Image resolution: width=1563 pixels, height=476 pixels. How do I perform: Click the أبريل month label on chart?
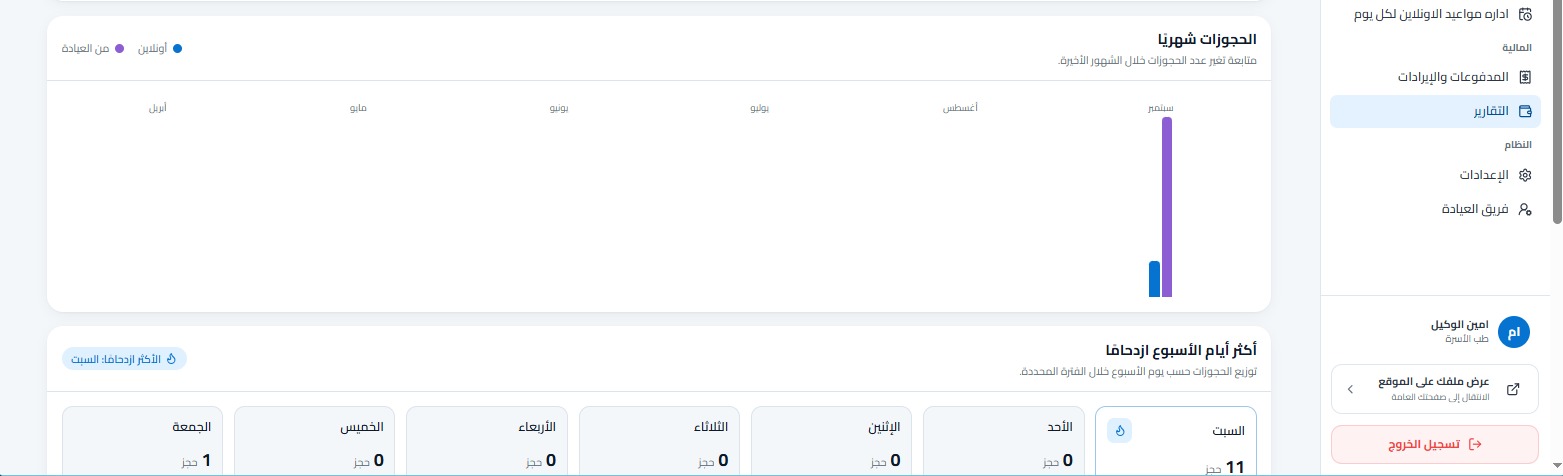tap(158, 107)
